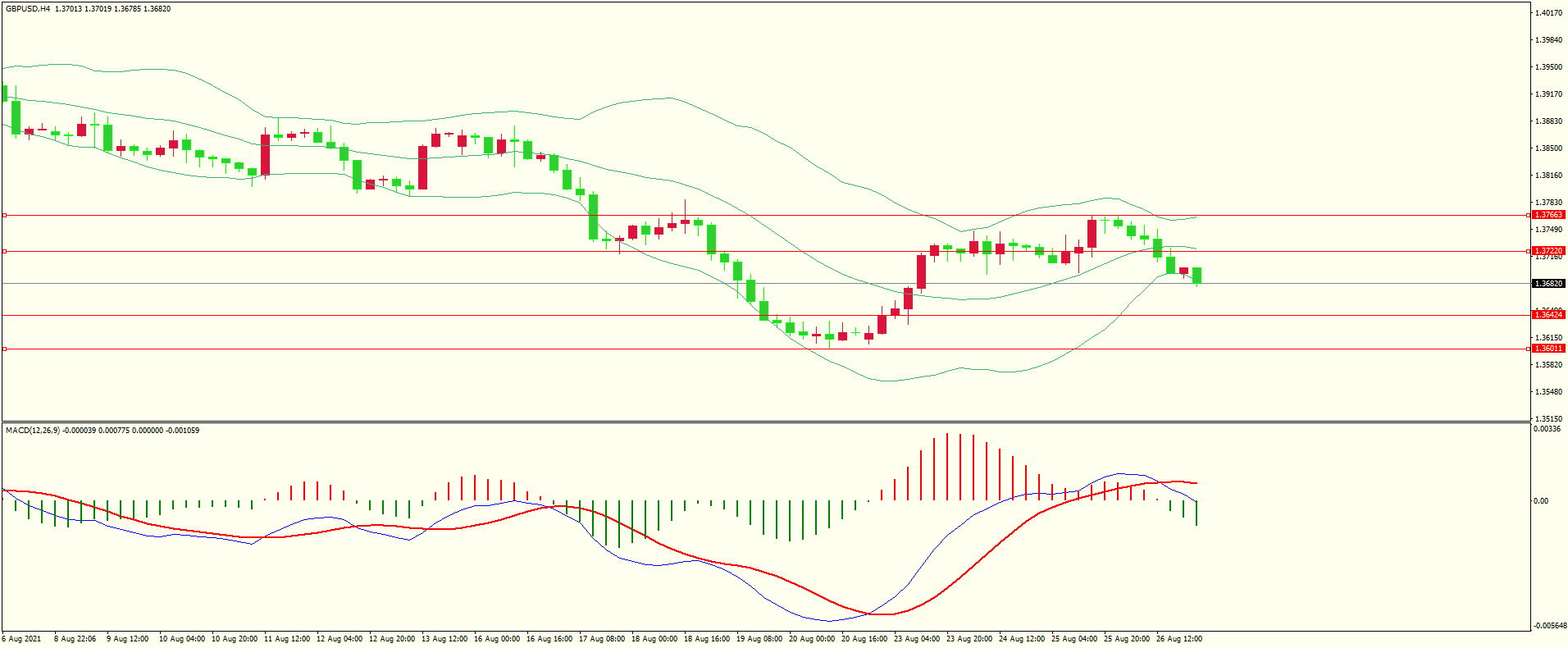The height and width of the screenshot is (648, 1568).
Task: Click the 16 Aug 00:00 time label
Action: coord(497,639)
